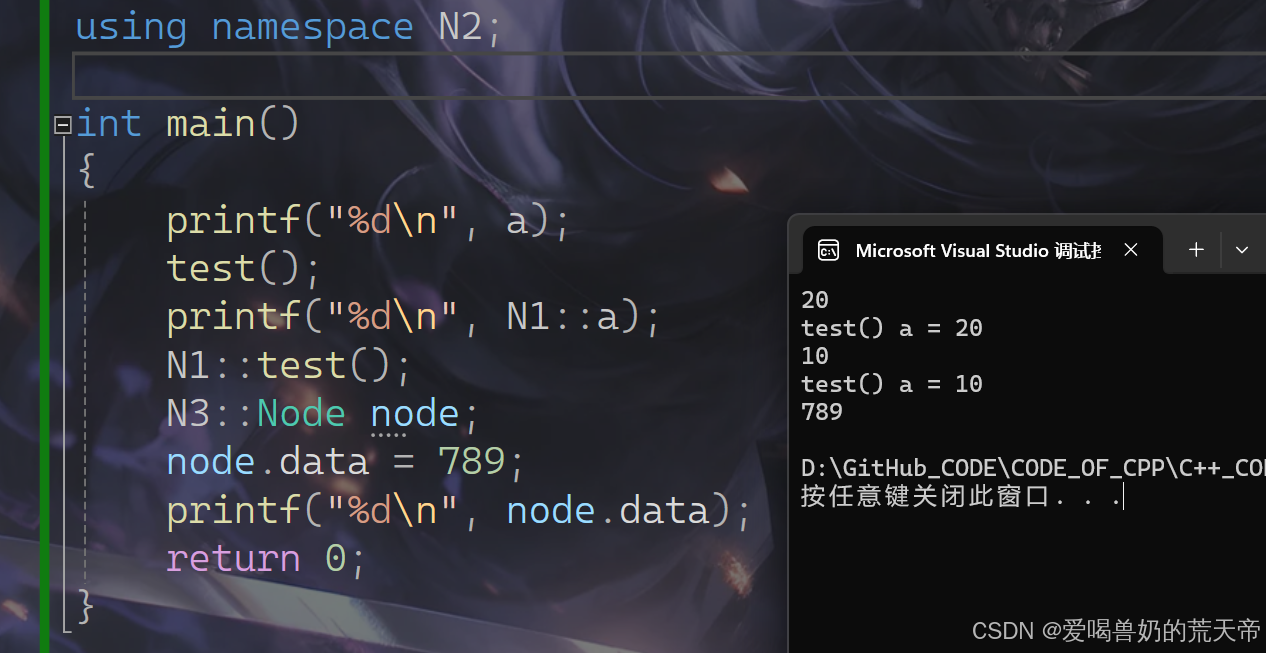Click 'printf("%d\n", N1::a);' statement

413,317
